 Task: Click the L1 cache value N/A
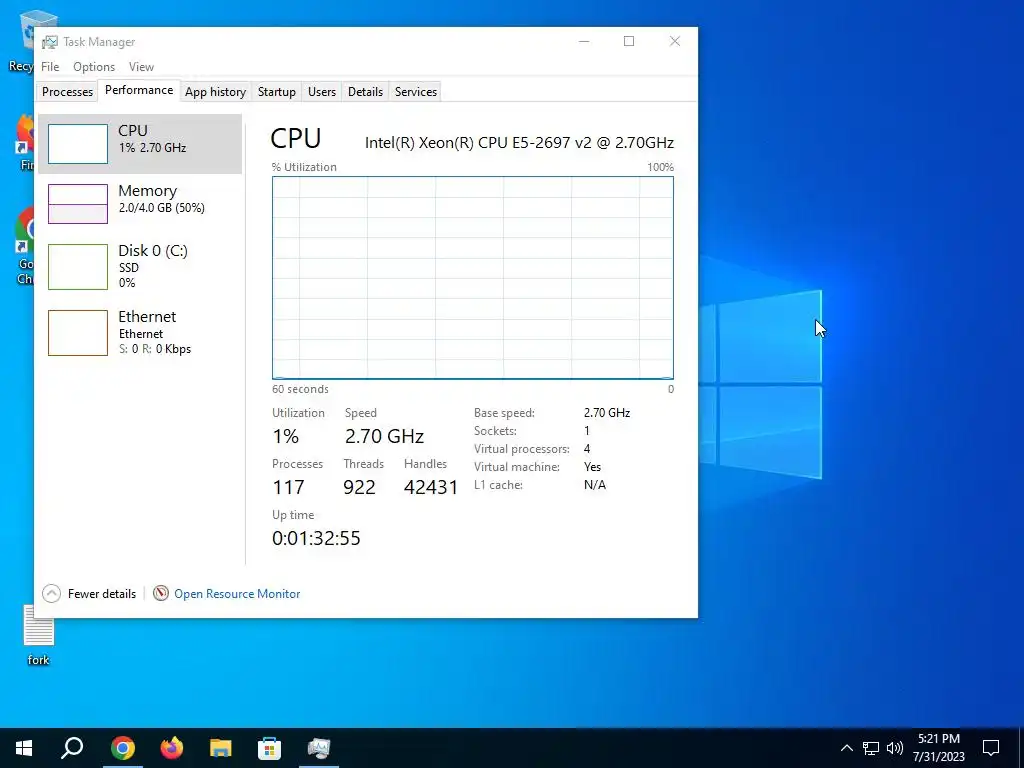pyautogui.click(x=595, y=485)
